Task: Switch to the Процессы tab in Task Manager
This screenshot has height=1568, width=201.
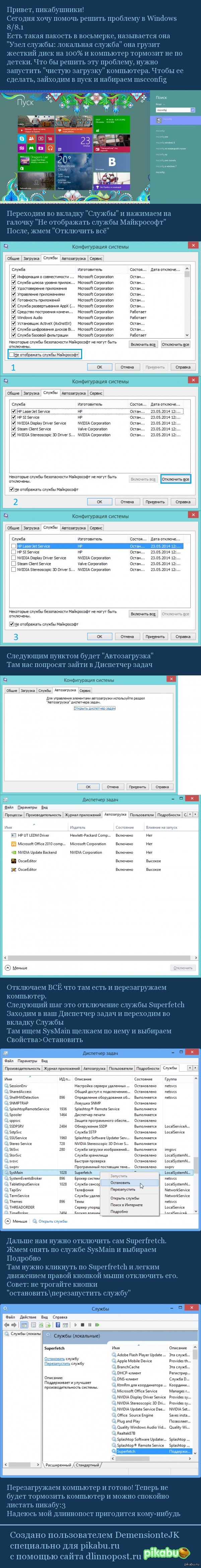Action: point(13,815)
